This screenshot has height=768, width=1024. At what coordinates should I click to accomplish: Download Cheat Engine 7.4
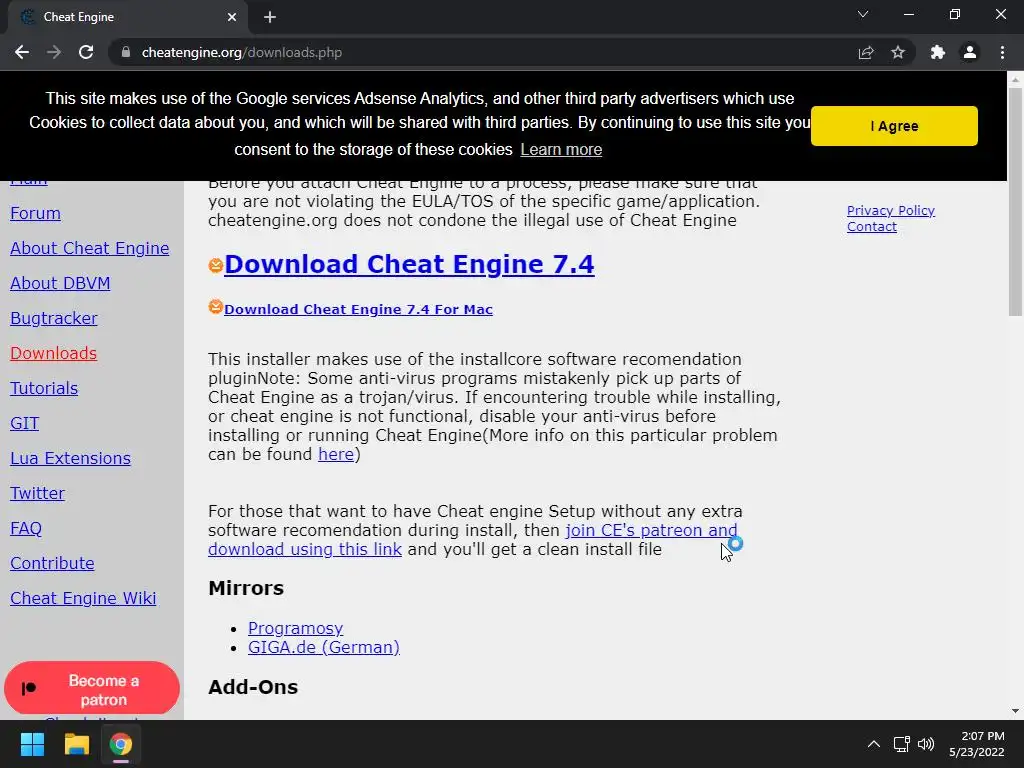[x=409, y=264]
